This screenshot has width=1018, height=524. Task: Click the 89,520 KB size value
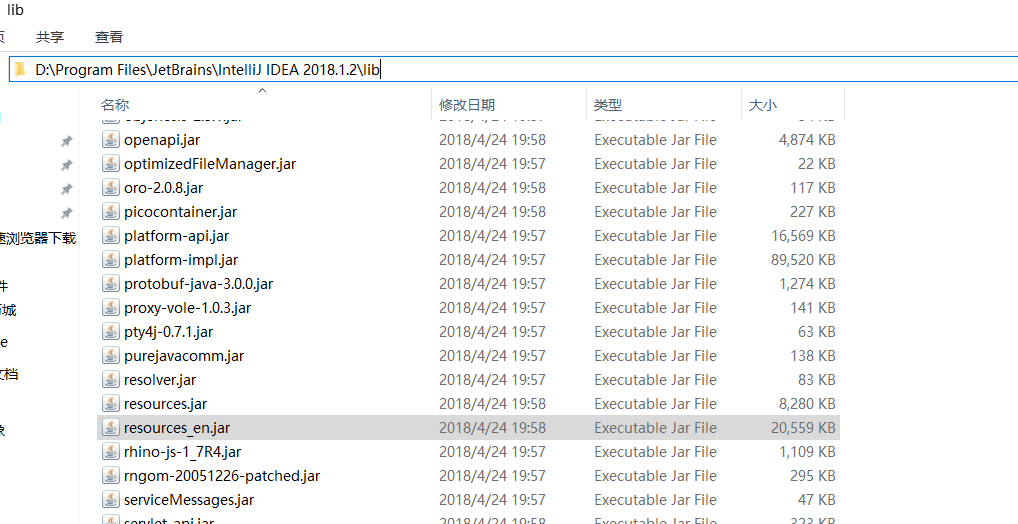802,260
